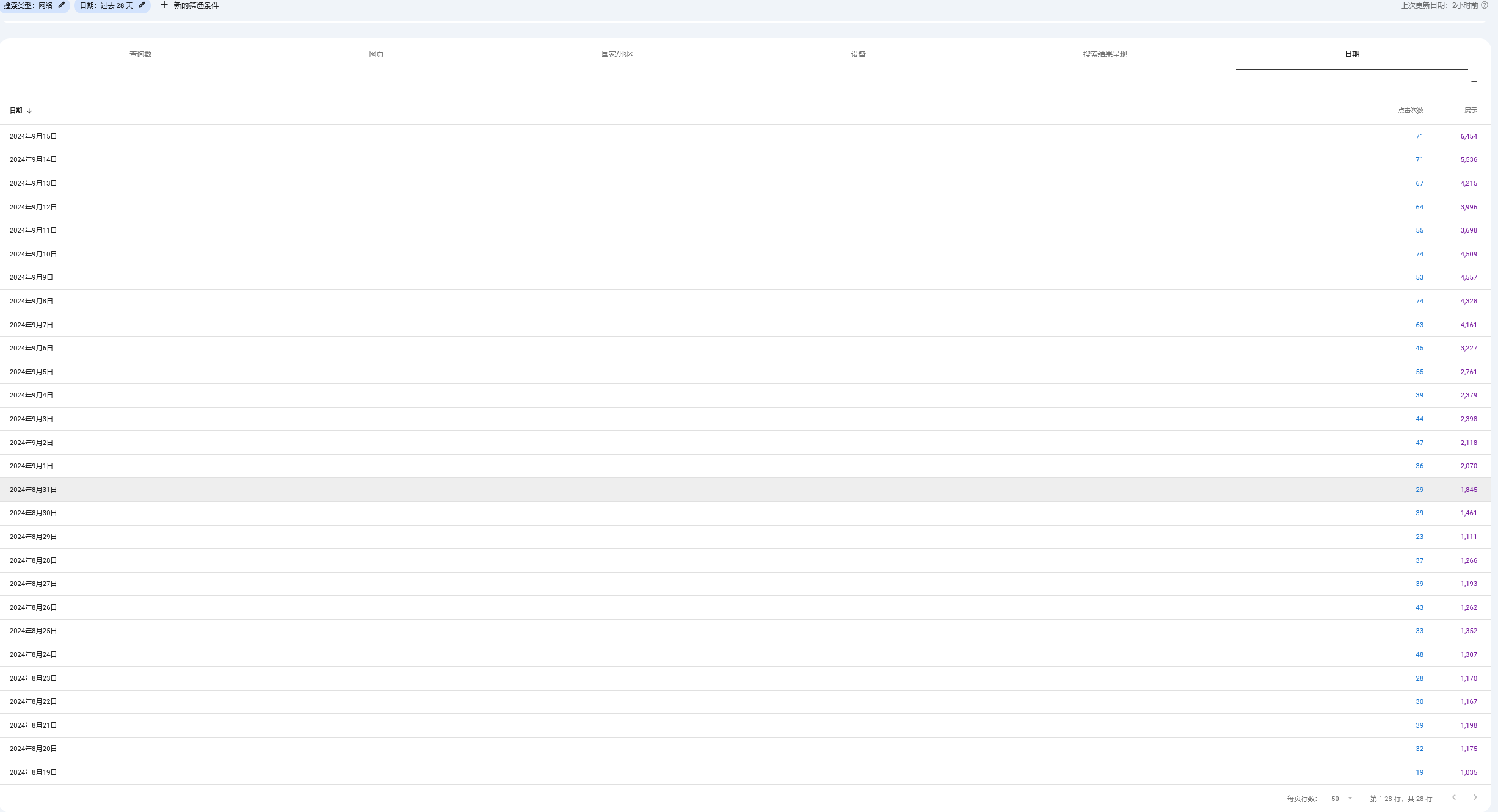Click 上次更新日期：2小时前 text
The height and width of the screenshot is (812, 1498).
click(1439, 5)
